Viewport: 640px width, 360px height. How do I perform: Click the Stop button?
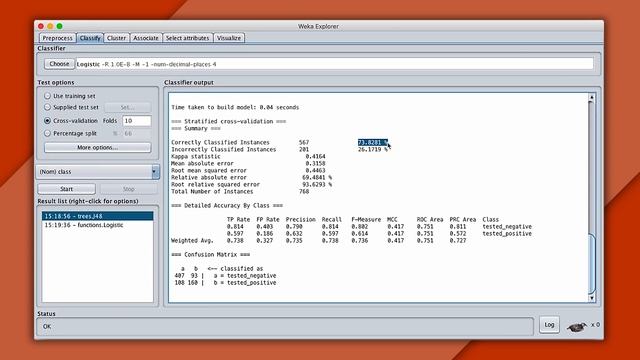tap(129, 189)
